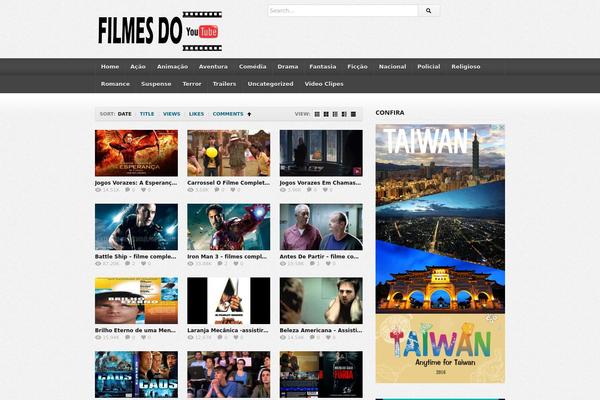Click Laranja Mecânica title link
Viewport: 600px width, 400px height.
coord(228,330)
